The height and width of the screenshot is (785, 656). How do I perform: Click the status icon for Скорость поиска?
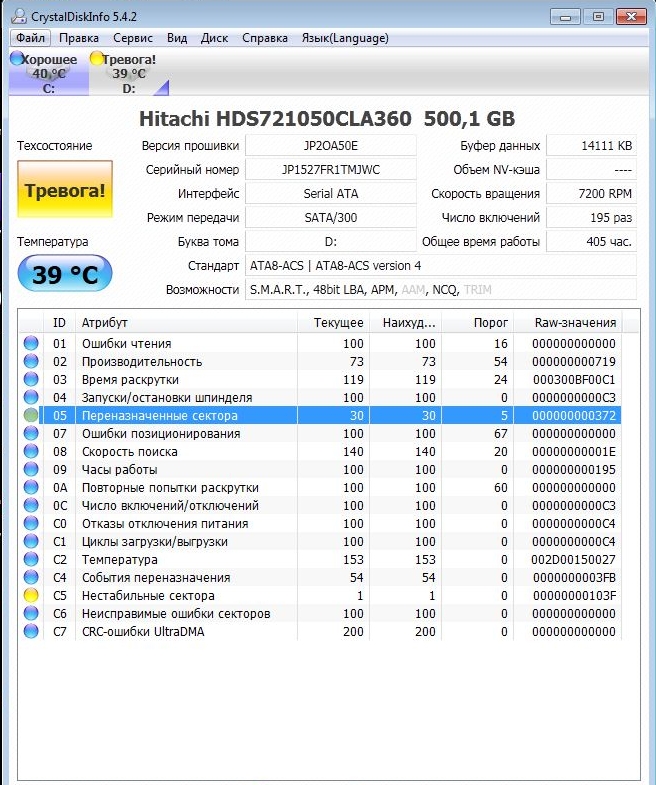[31, 452]
